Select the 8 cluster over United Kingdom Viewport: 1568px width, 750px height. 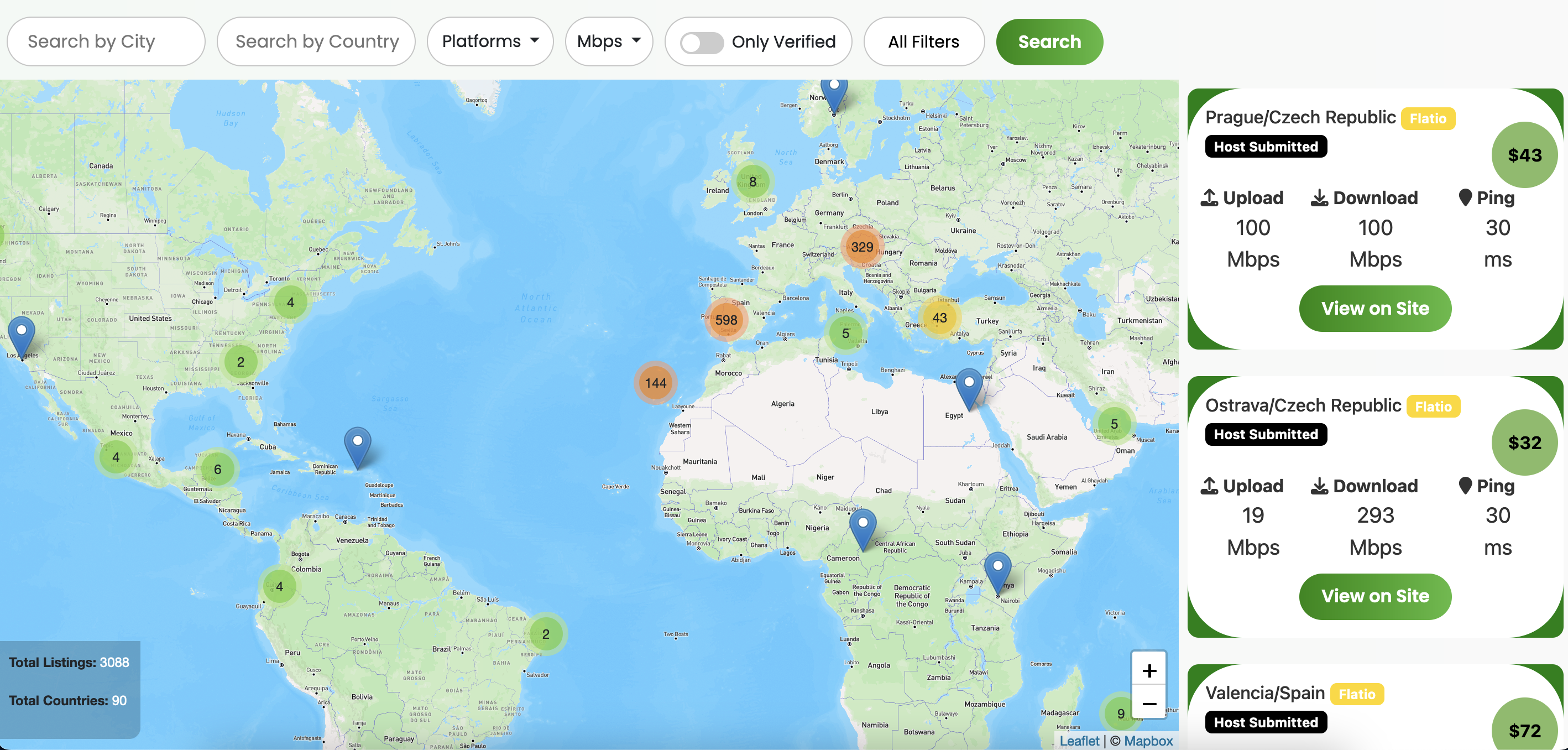pyautogui.click(x=753, y=181)
